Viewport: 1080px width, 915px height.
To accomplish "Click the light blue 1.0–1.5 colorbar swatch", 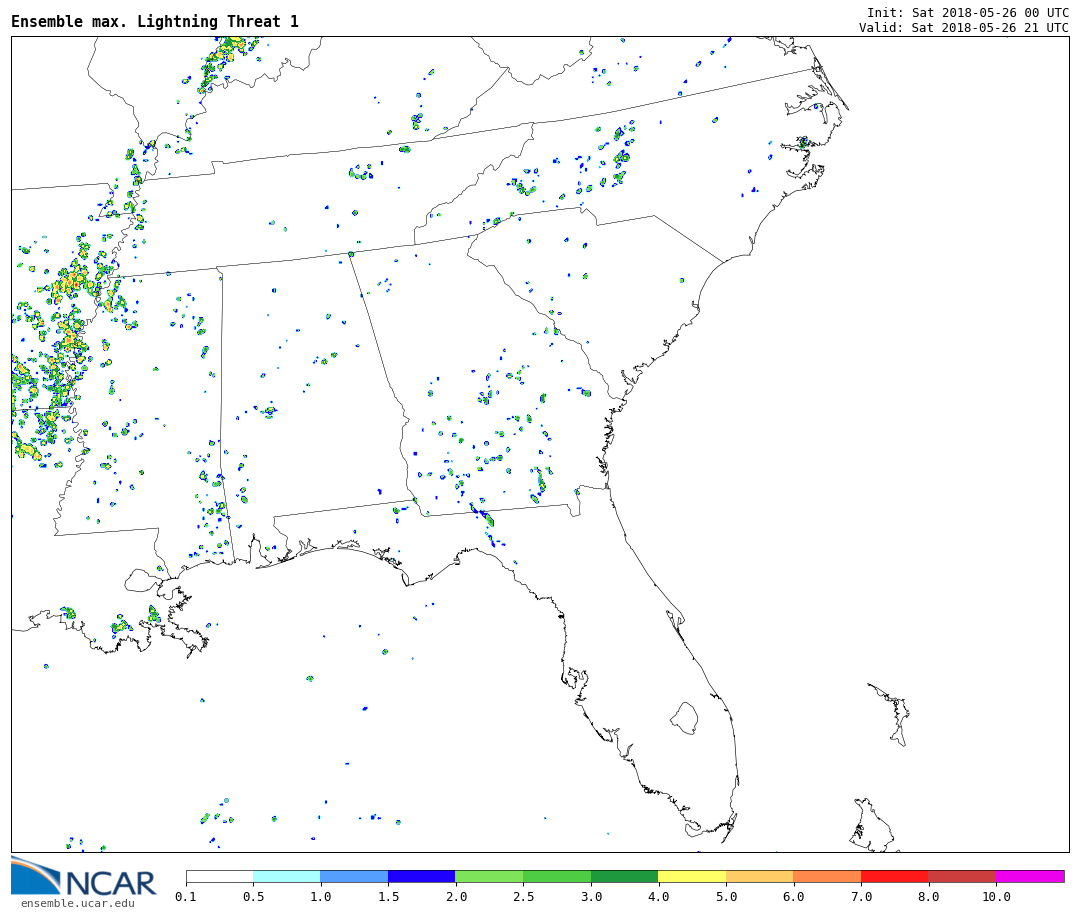I will point(355,876).
